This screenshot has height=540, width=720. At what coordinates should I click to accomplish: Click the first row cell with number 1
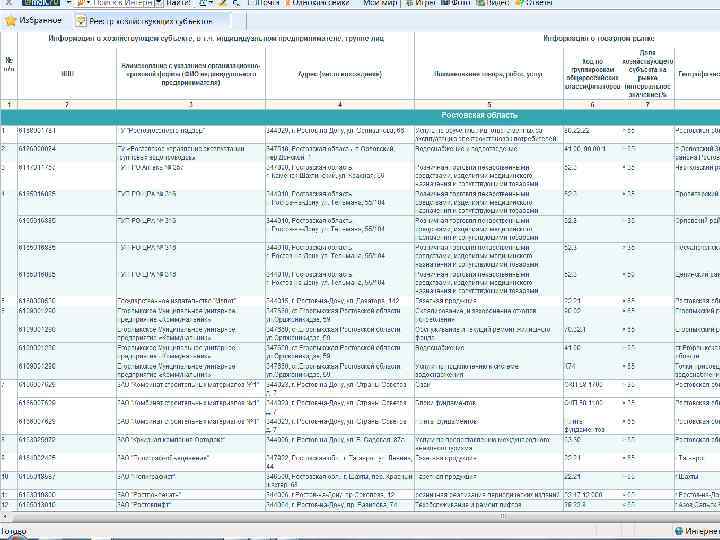(x=9, y=131)
